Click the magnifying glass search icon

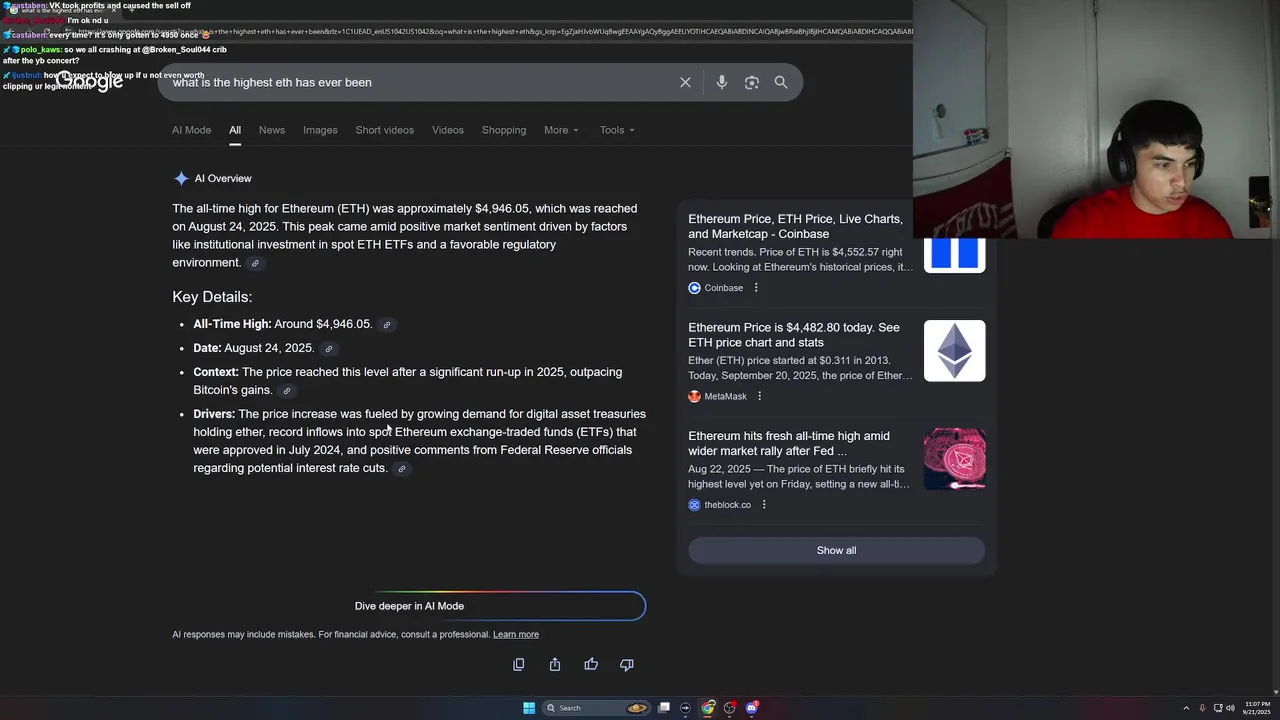[x=781, y=82]
